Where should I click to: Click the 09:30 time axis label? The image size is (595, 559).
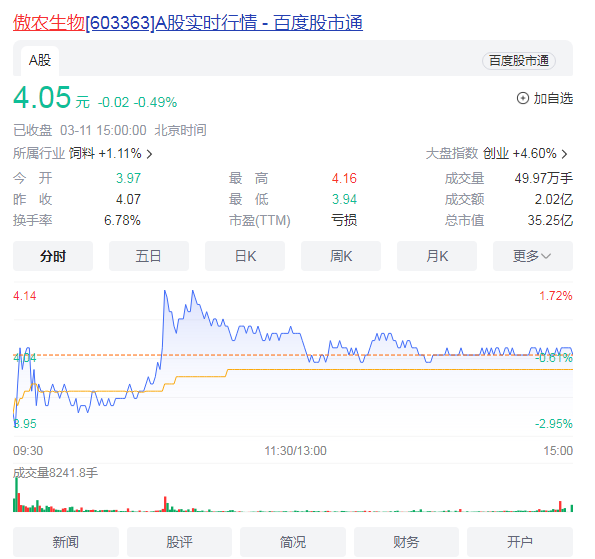click(x=28, y=451)
